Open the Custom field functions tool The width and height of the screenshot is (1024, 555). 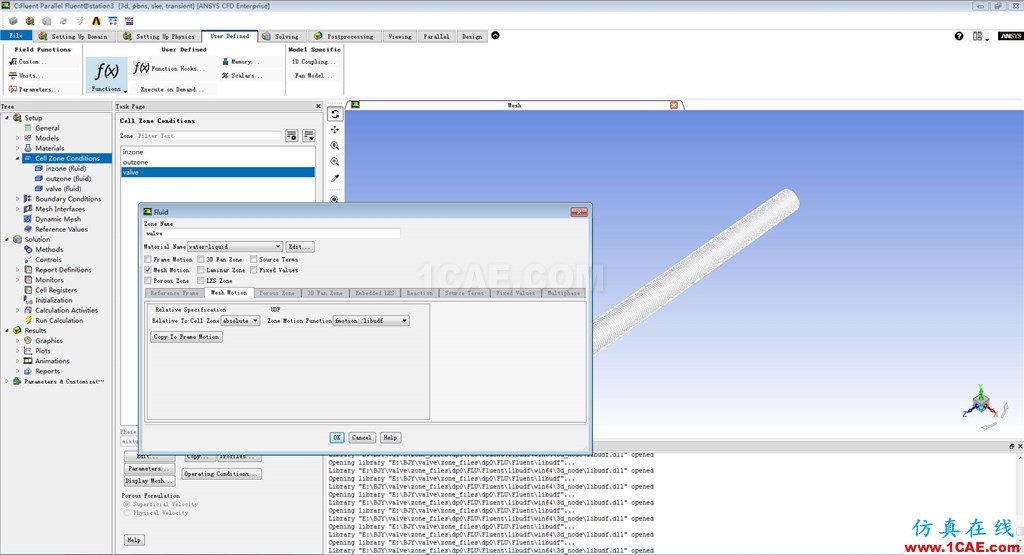(x=28, y=61)
